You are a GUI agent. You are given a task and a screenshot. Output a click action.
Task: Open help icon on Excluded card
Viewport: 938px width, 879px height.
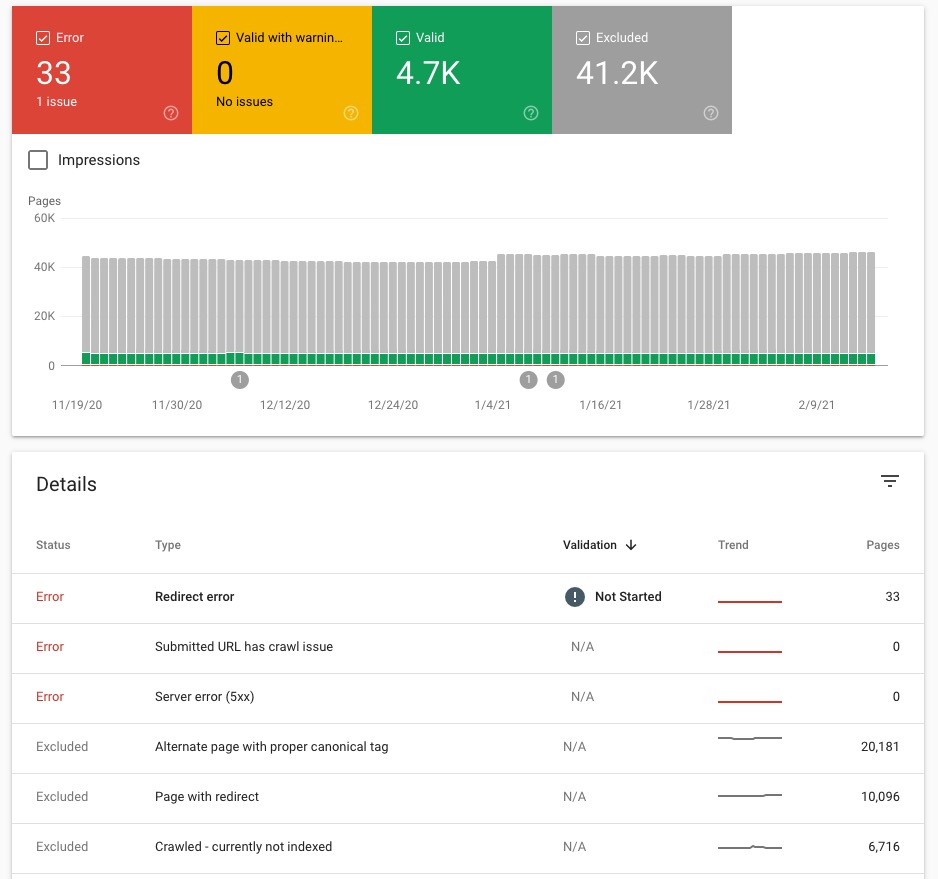click(711, 113)
